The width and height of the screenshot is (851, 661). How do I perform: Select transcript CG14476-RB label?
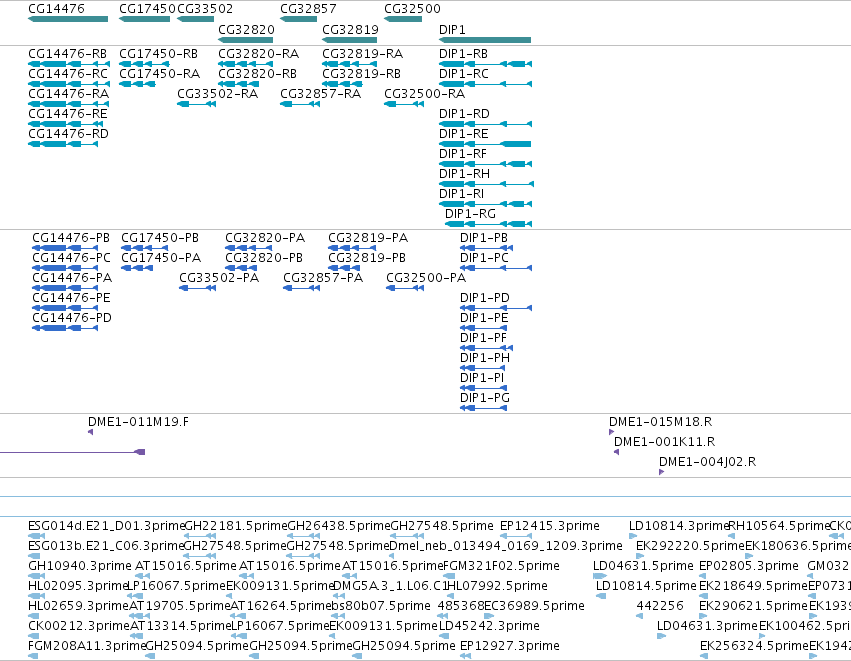click(67, 54)
